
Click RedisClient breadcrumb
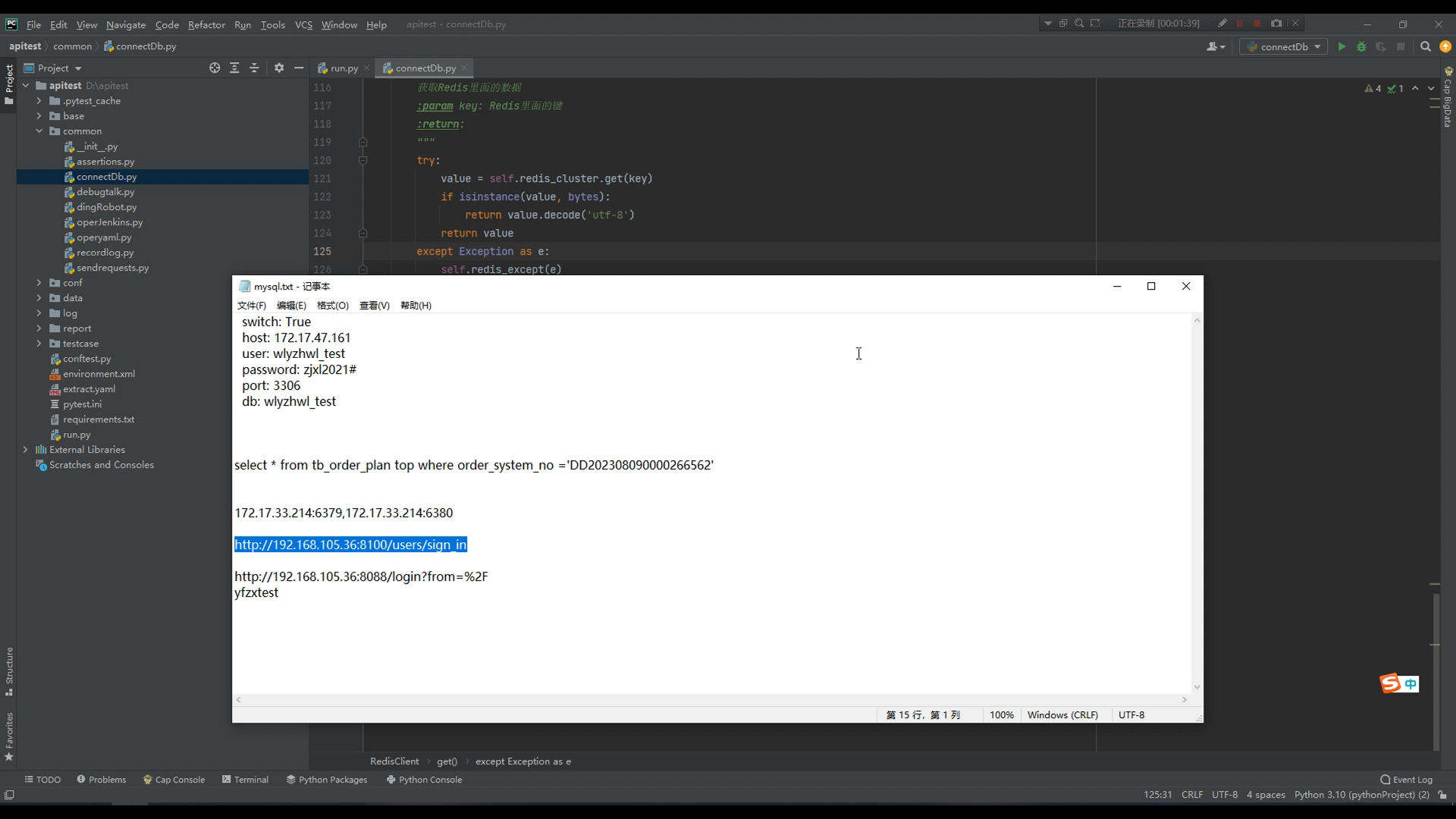pos(394,761)
